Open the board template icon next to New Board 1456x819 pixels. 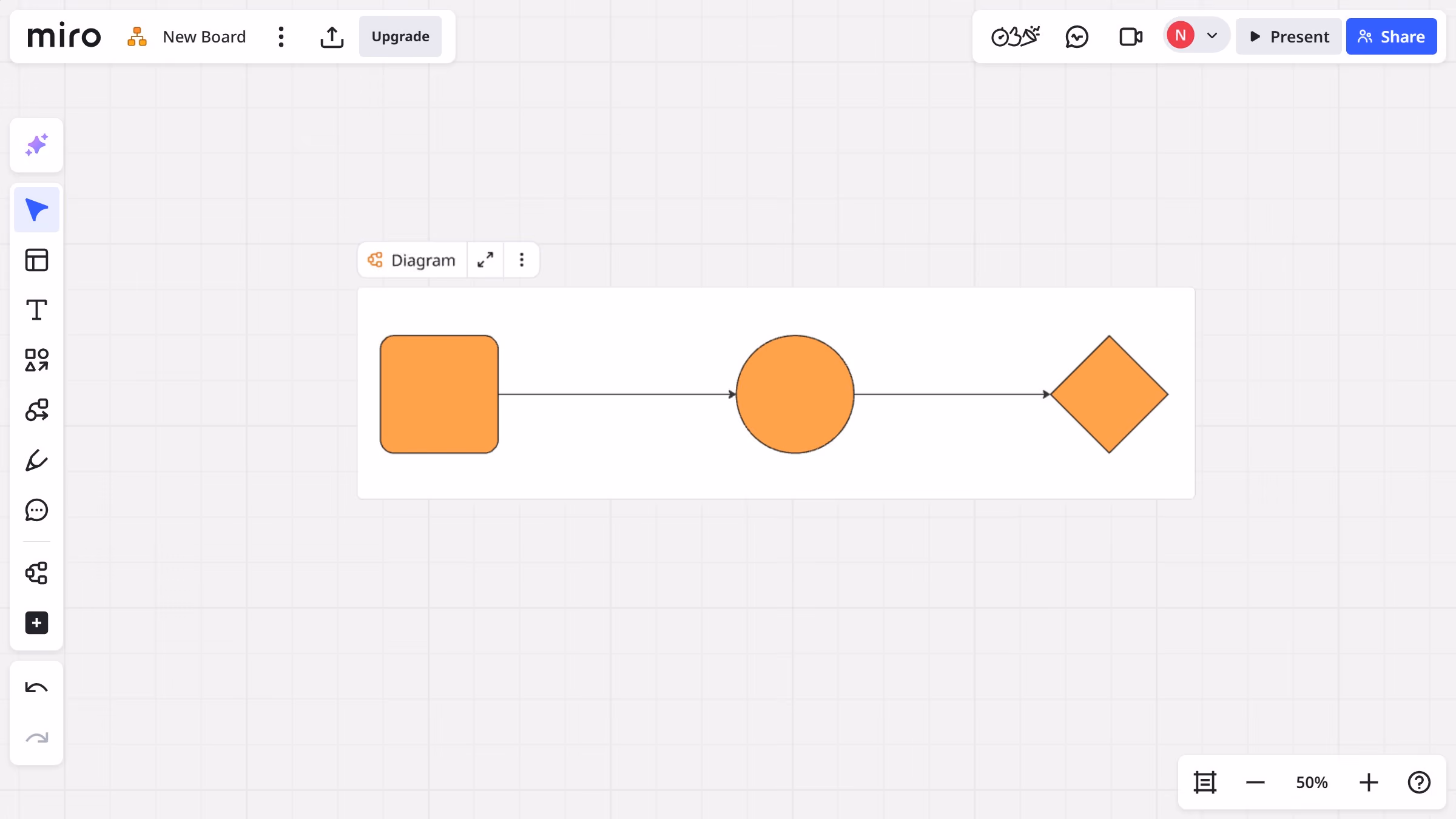point(137,36)
